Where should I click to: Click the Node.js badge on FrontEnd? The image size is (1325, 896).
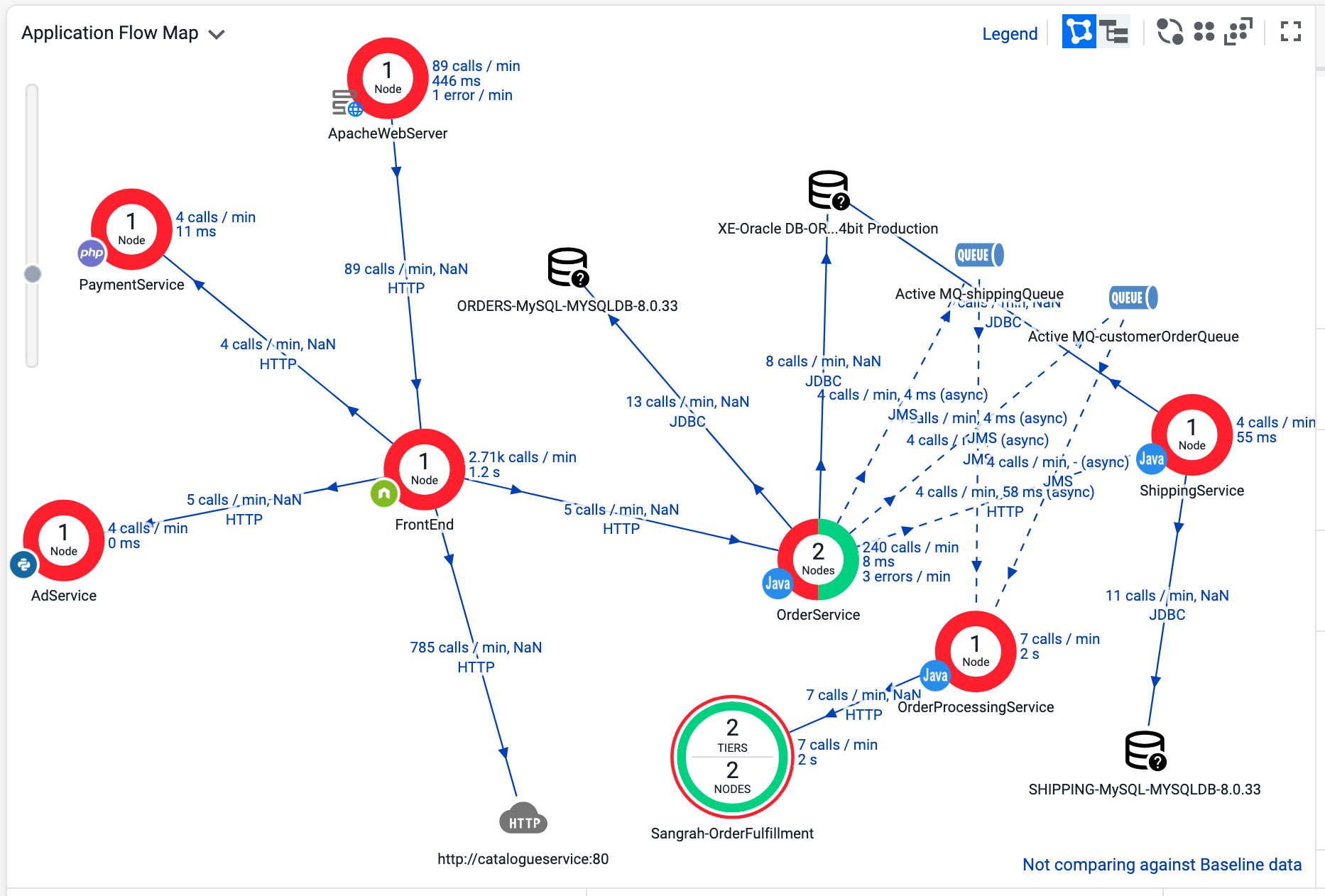point(384,493)
